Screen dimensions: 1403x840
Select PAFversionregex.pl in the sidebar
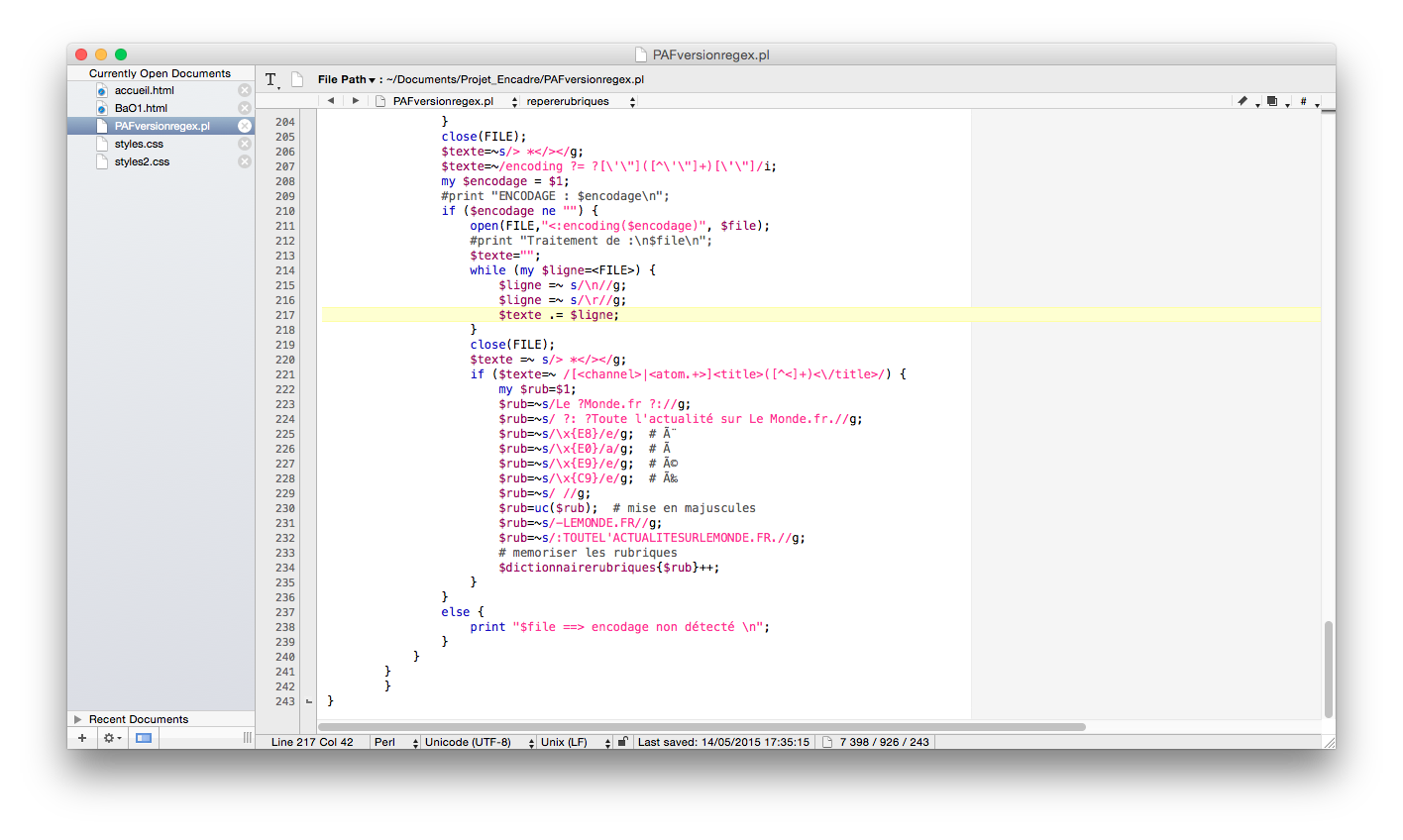(161, 126)
